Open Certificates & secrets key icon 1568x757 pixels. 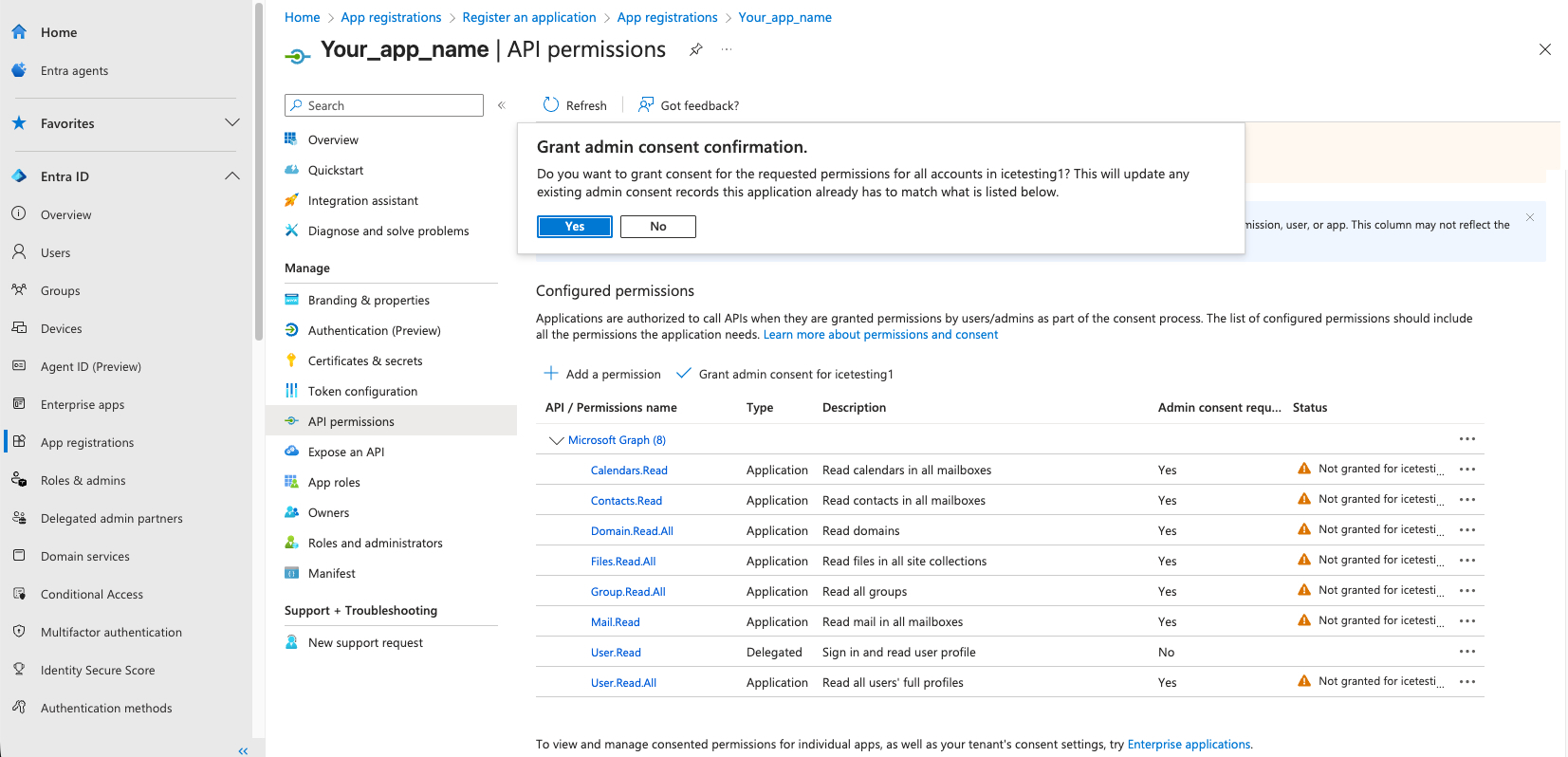point(291,360)
